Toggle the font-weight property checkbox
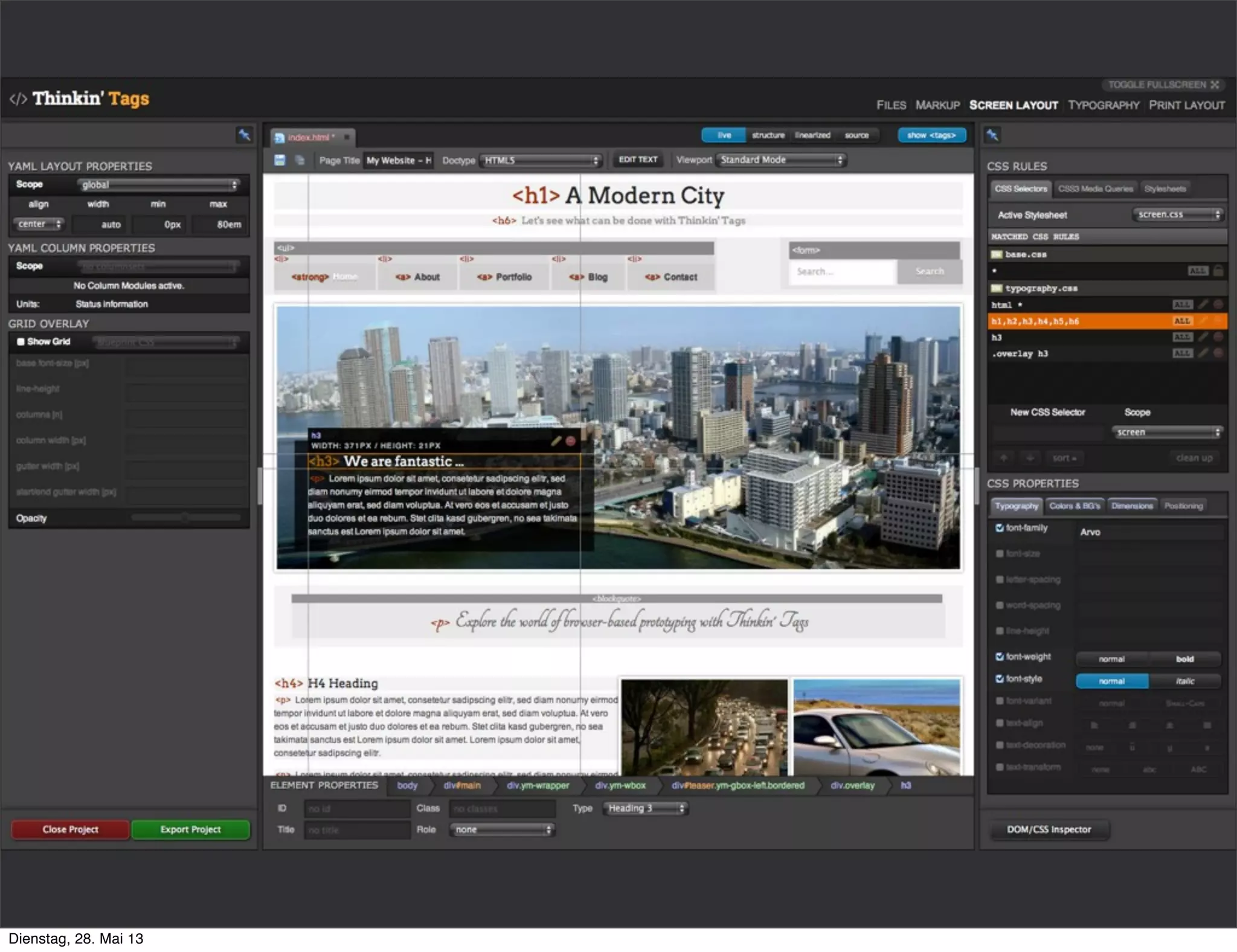 [1000, 657]
